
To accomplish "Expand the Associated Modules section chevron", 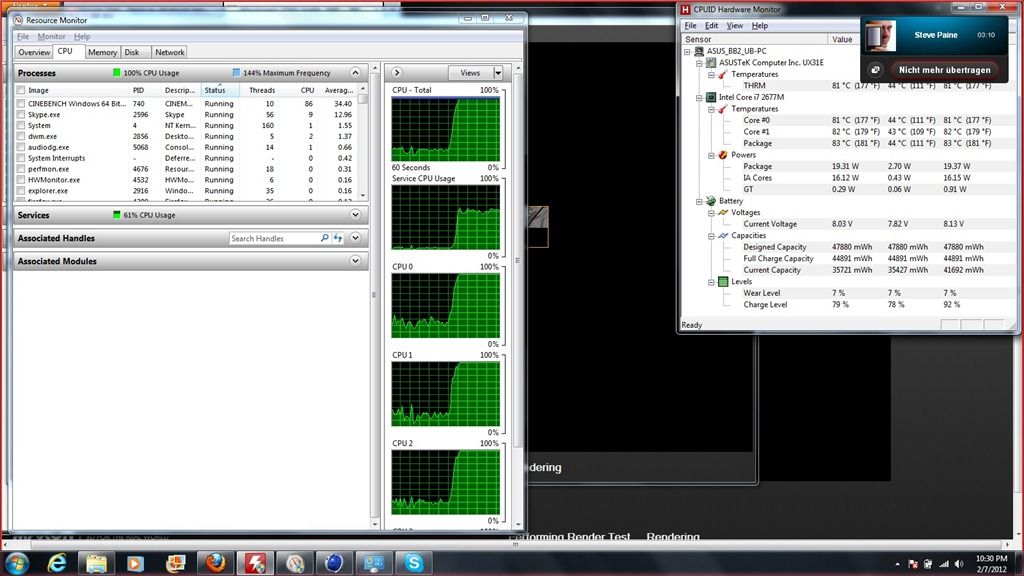I will (355, 261).
